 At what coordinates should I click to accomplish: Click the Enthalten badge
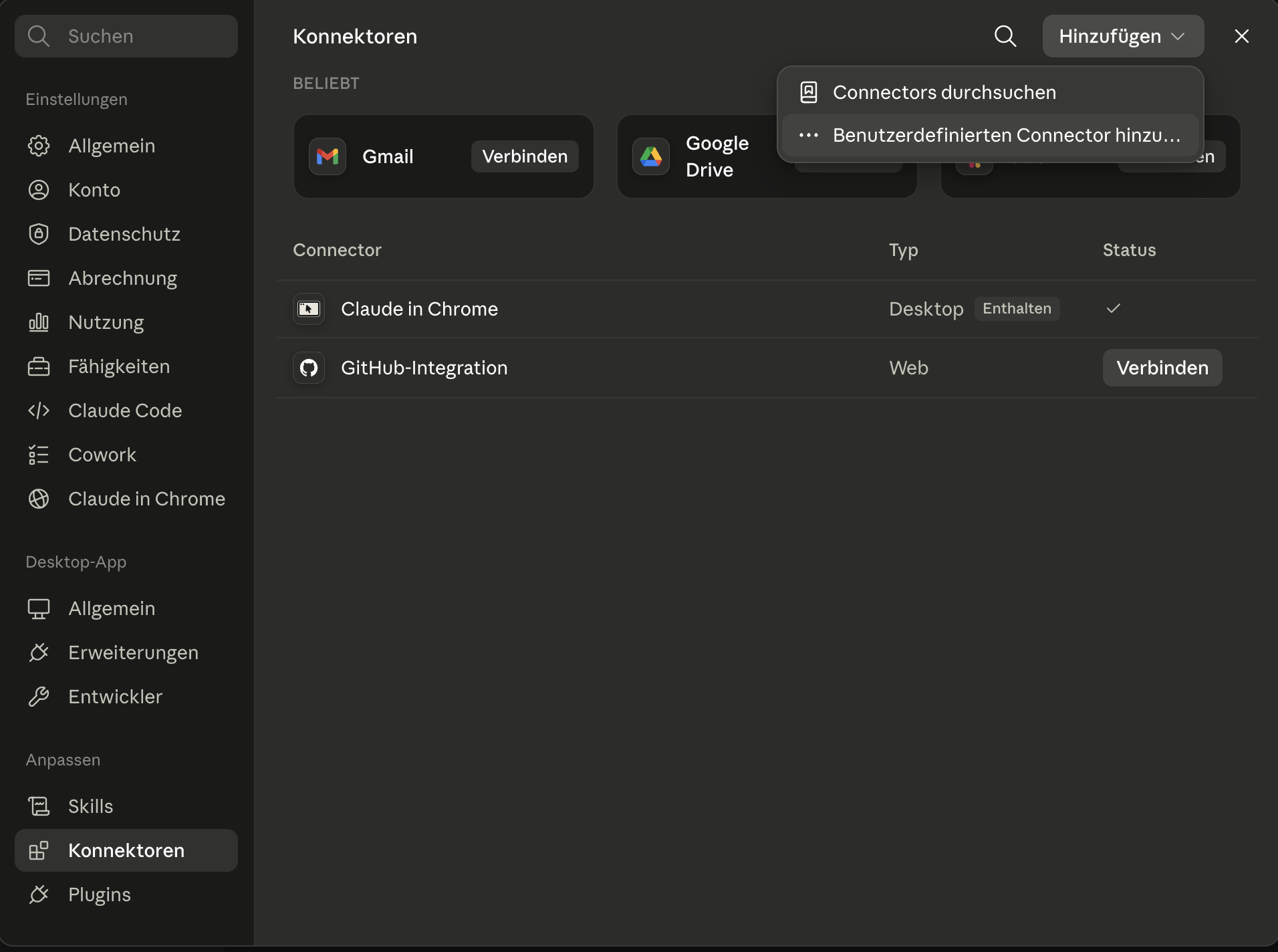click(1017, 309)
